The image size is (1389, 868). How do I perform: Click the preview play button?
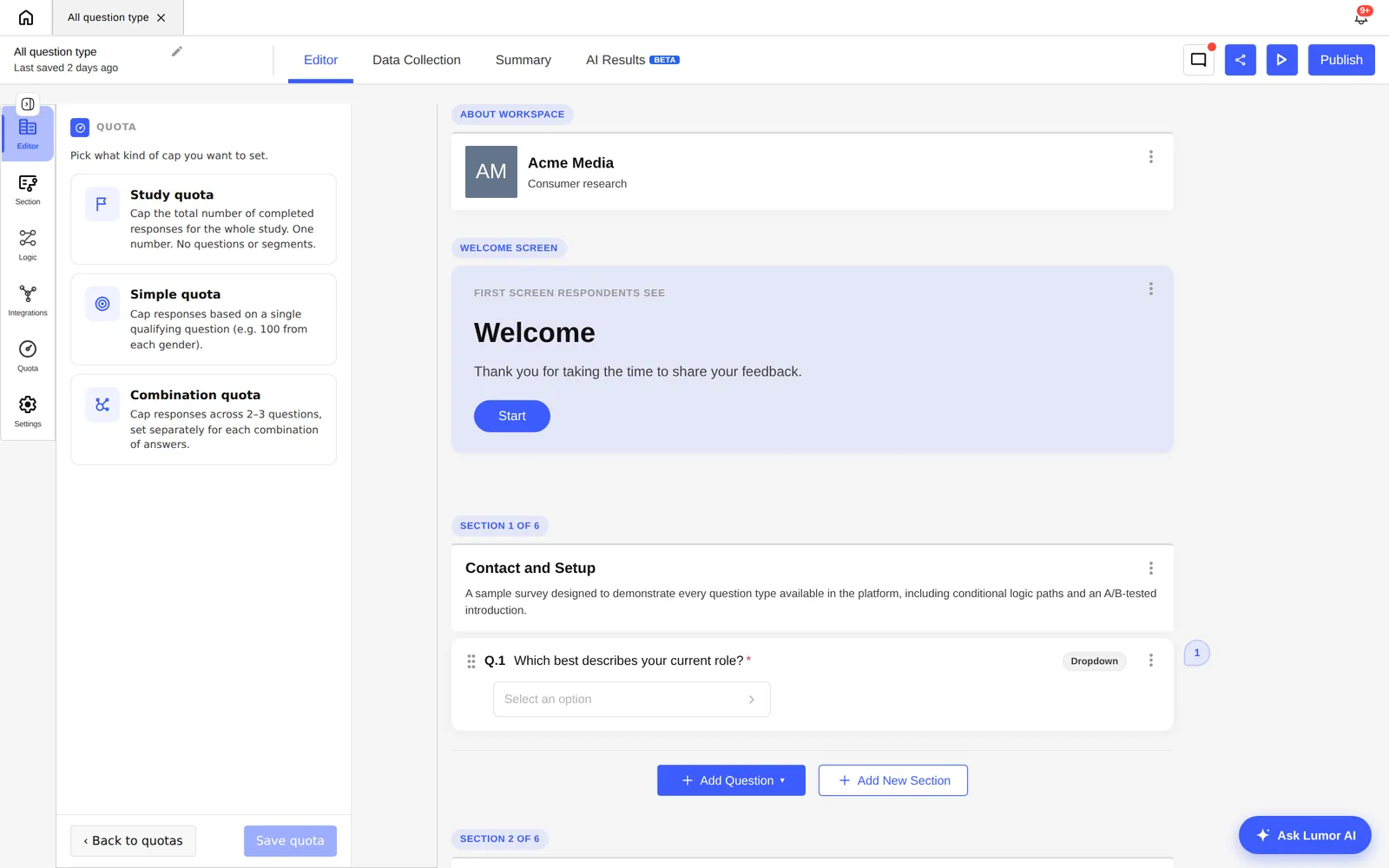click(x=1282, y=60)
